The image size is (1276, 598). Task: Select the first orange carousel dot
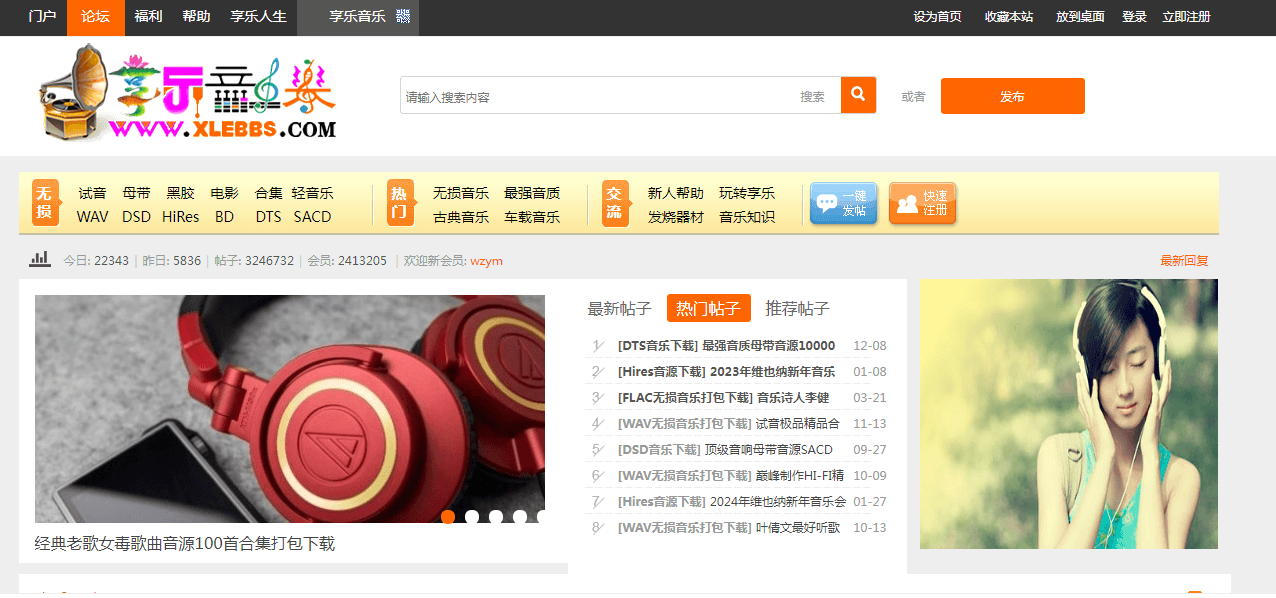point(448,517)
